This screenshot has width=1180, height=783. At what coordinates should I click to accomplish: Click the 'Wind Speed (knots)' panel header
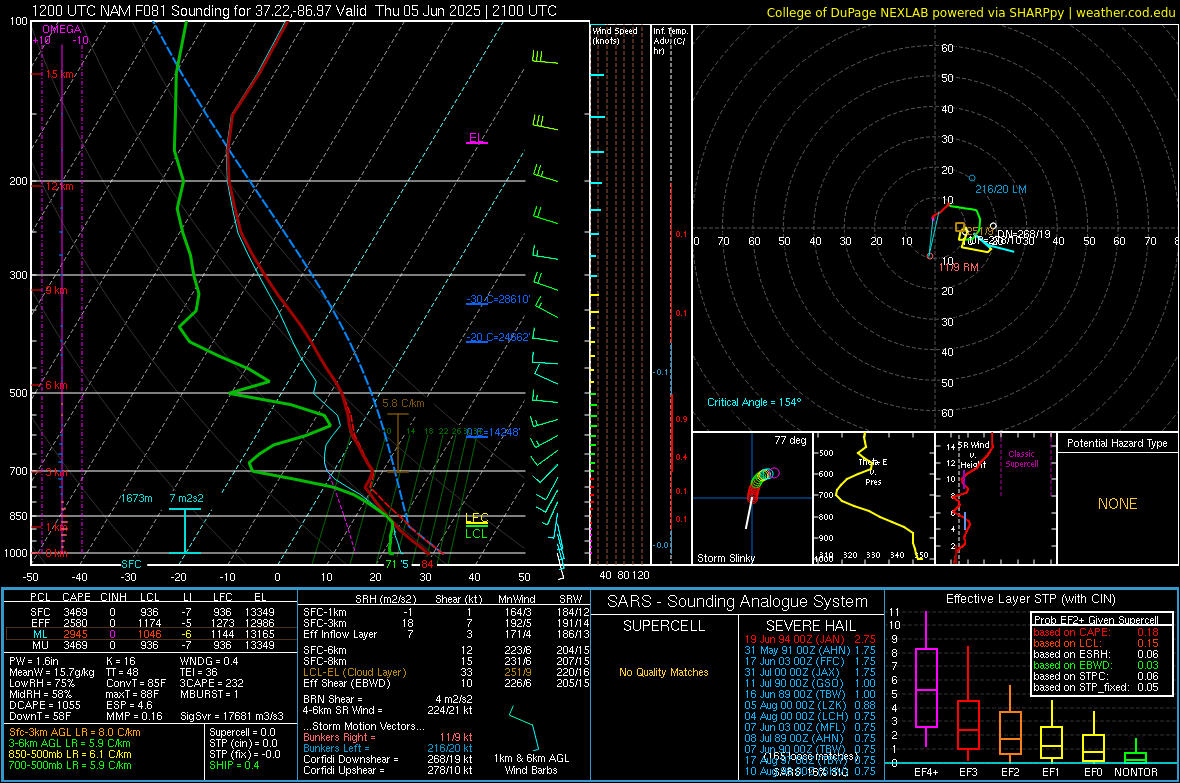point(615,35)
